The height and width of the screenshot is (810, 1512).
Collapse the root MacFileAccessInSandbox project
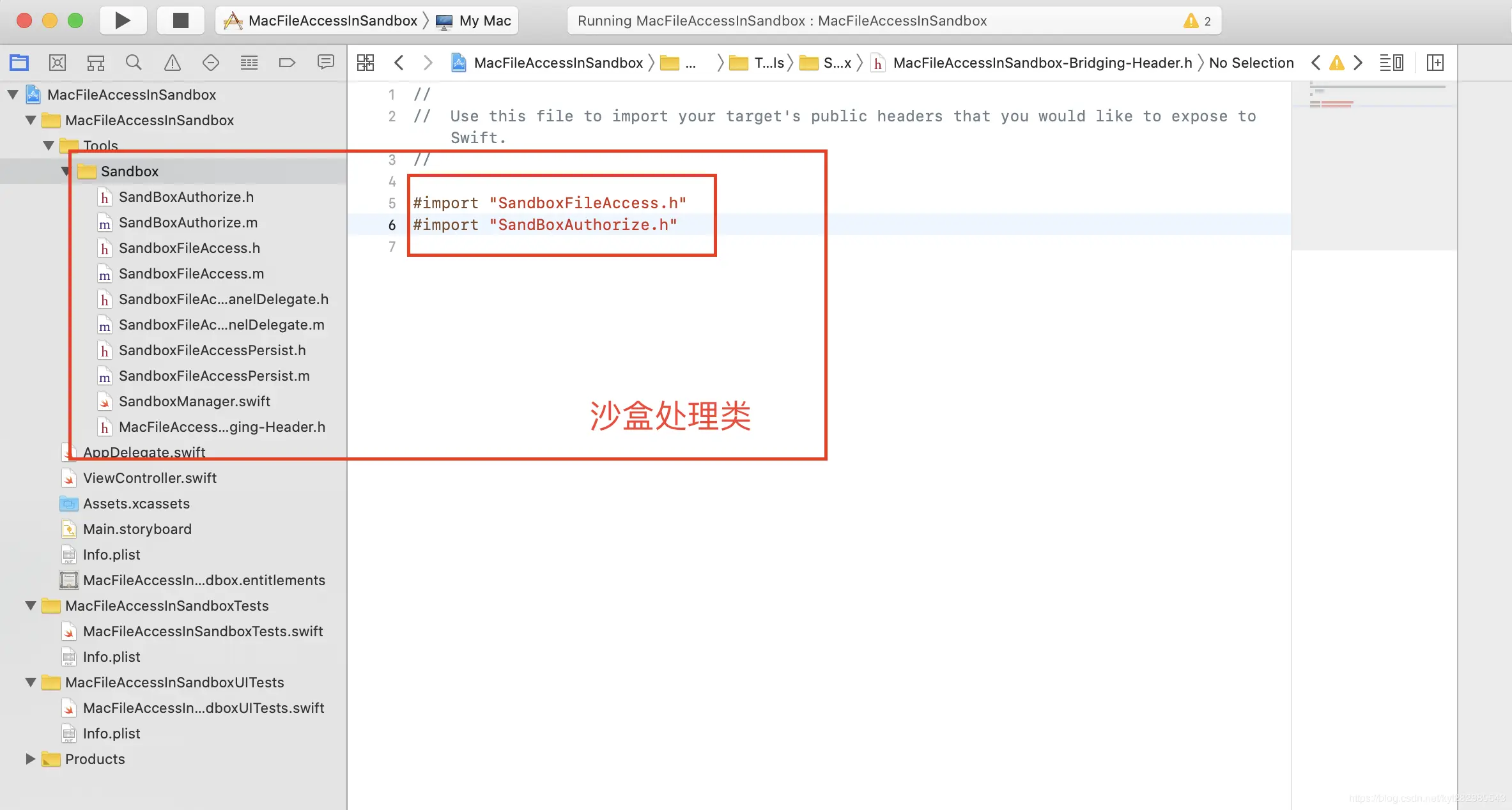tap(13, 95)
